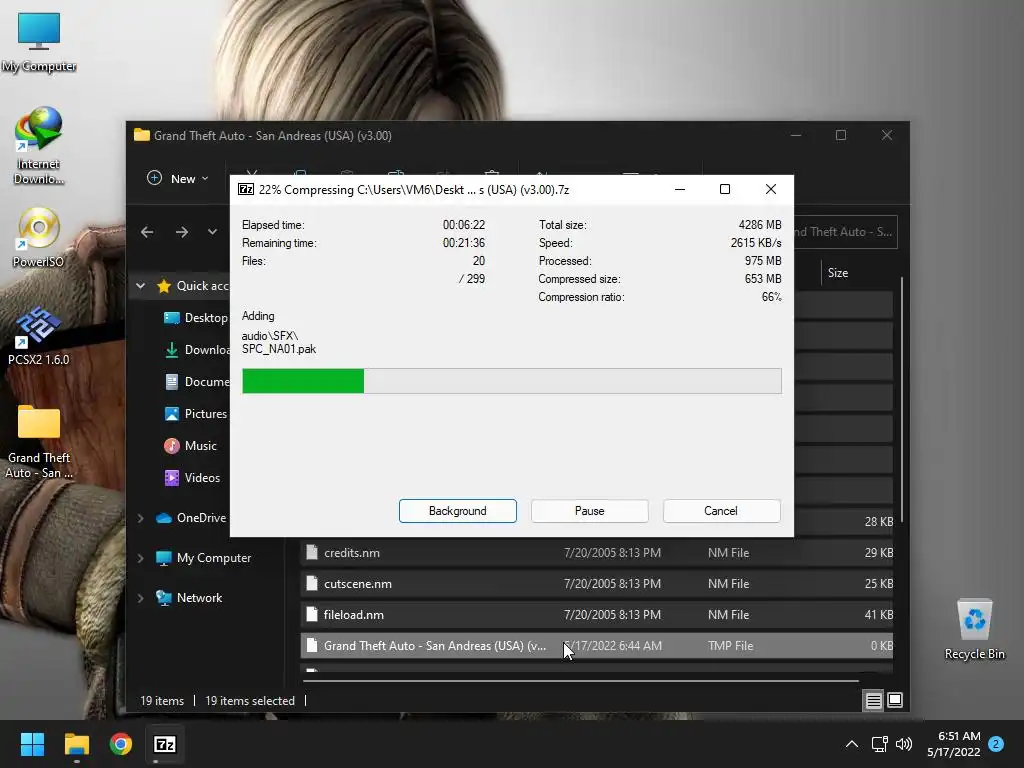Viewport: 1024px width, 768px height.
Task: Open Music in the sidebar
Action: tap(190, 445)
